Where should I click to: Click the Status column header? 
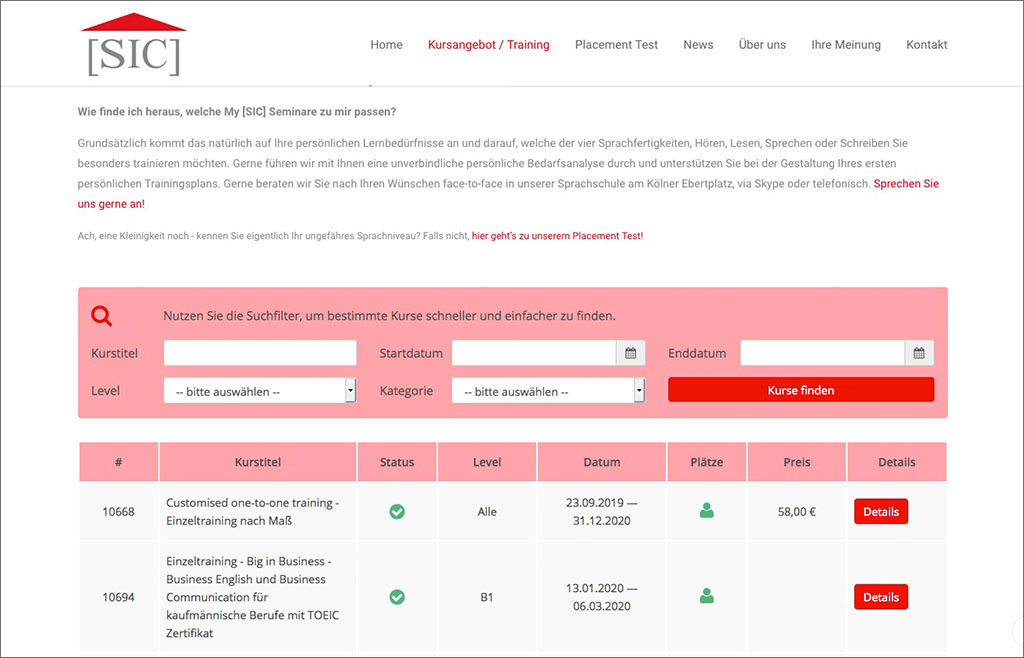397,462
